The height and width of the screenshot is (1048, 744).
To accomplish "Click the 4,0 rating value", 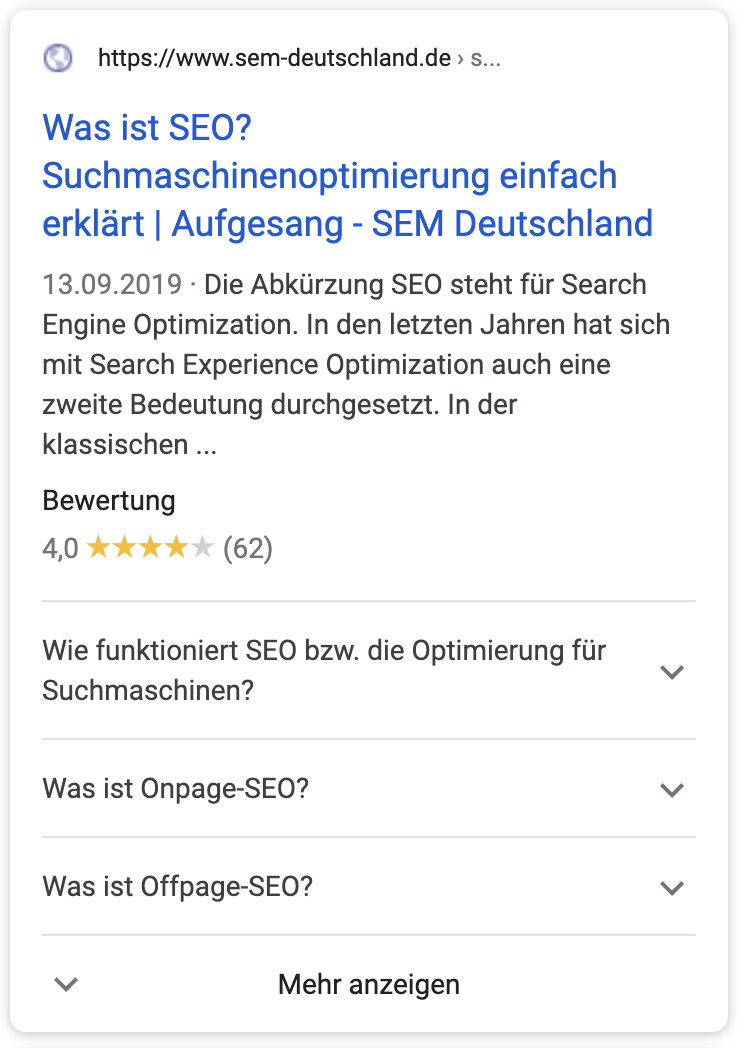I will click(60, 548).
